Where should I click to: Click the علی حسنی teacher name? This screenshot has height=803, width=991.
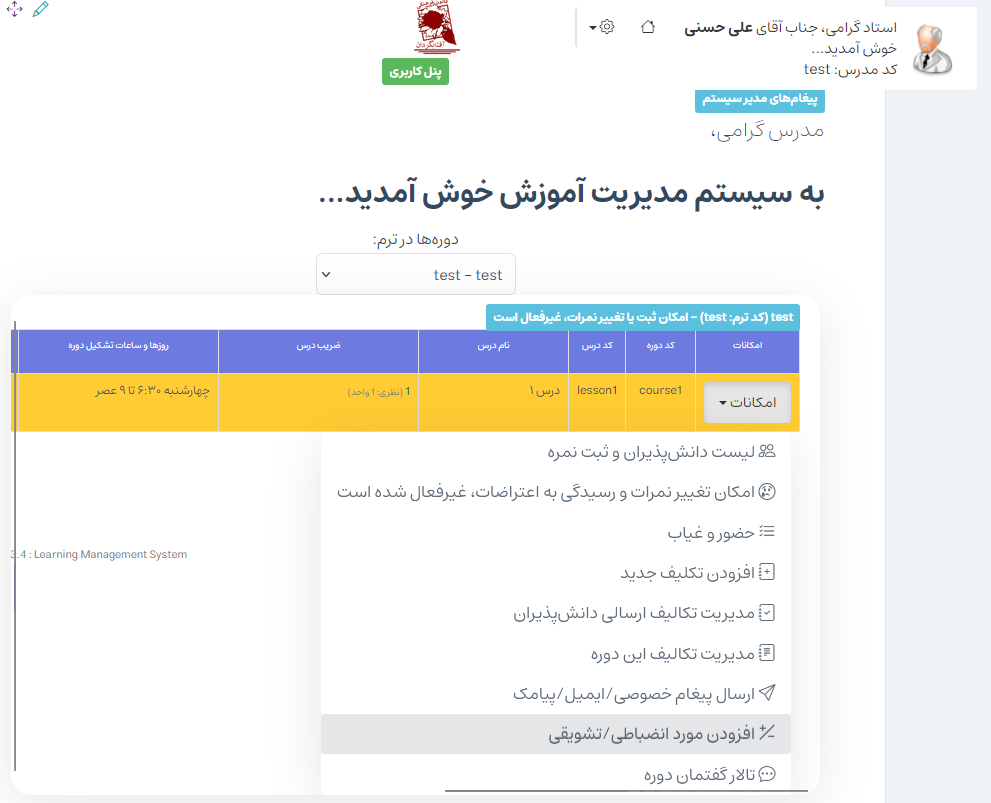click(x=718, y=28)
